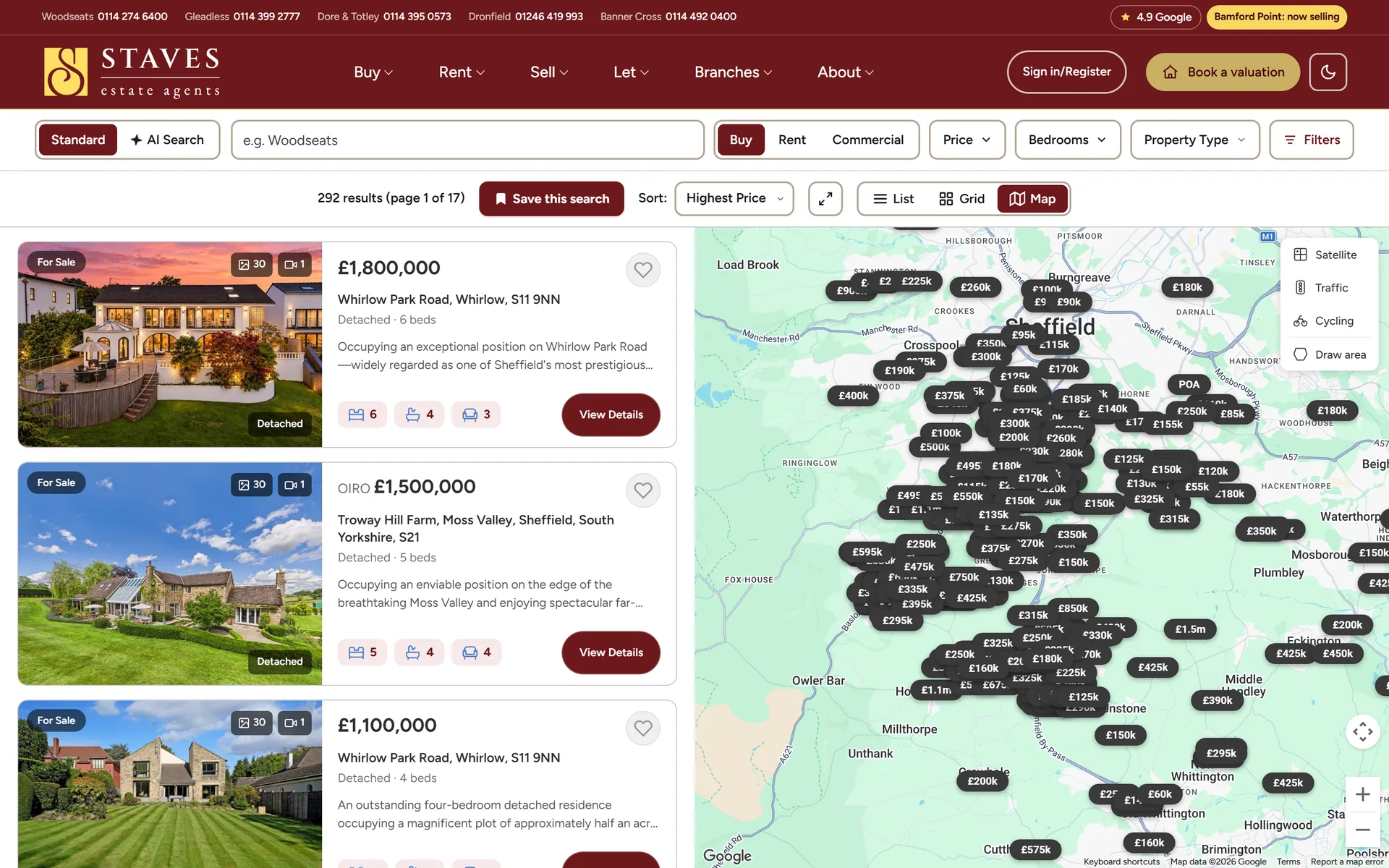Click the £595k map price marker
The width and height of the screenshot is (1389, 868).
coord(867,552)
